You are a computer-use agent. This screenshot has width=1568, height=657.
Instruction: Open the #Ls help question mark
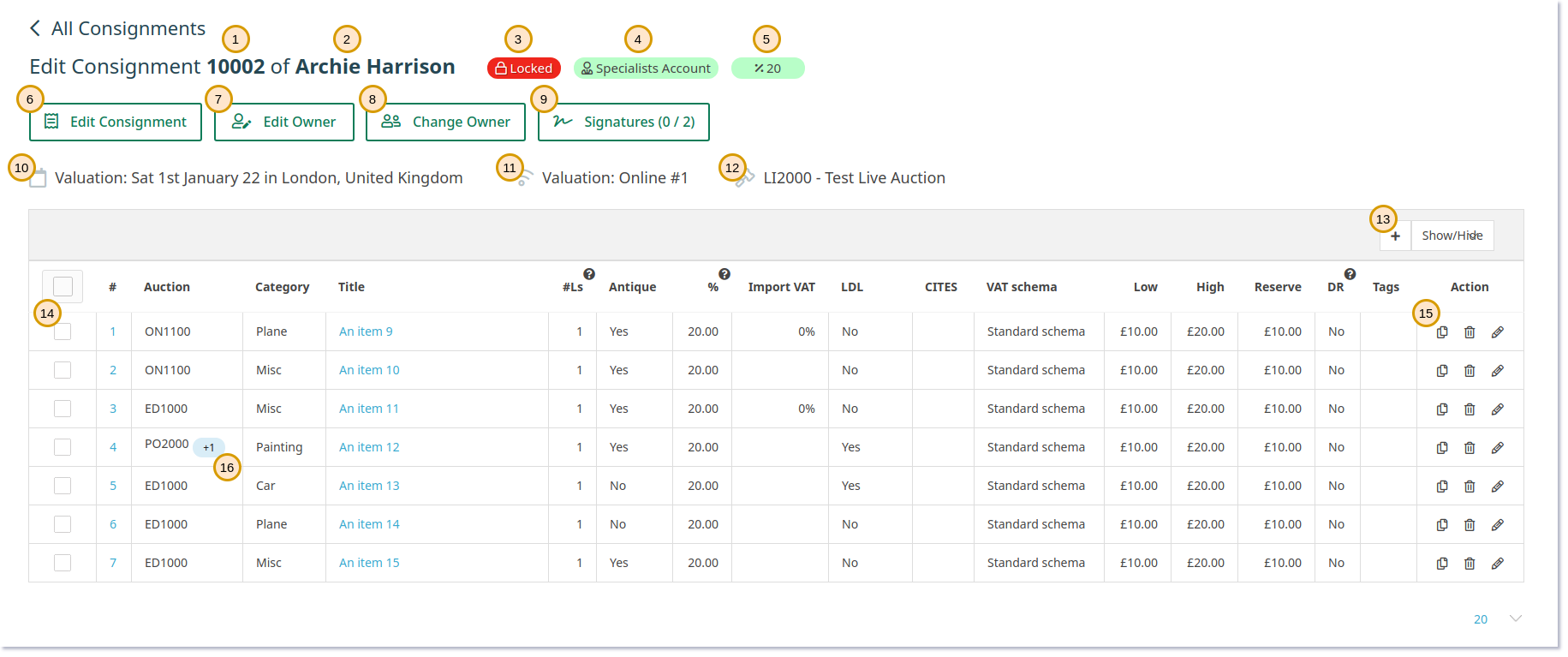point(589,274)
